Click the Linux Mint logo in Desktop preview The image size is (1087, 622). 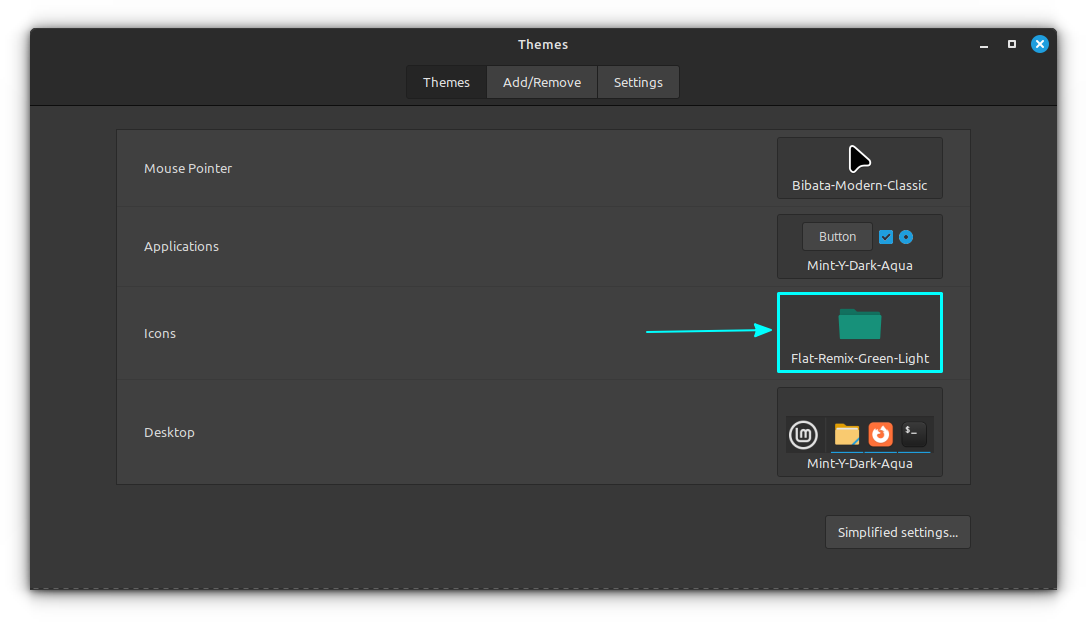(x=803, y=435)
